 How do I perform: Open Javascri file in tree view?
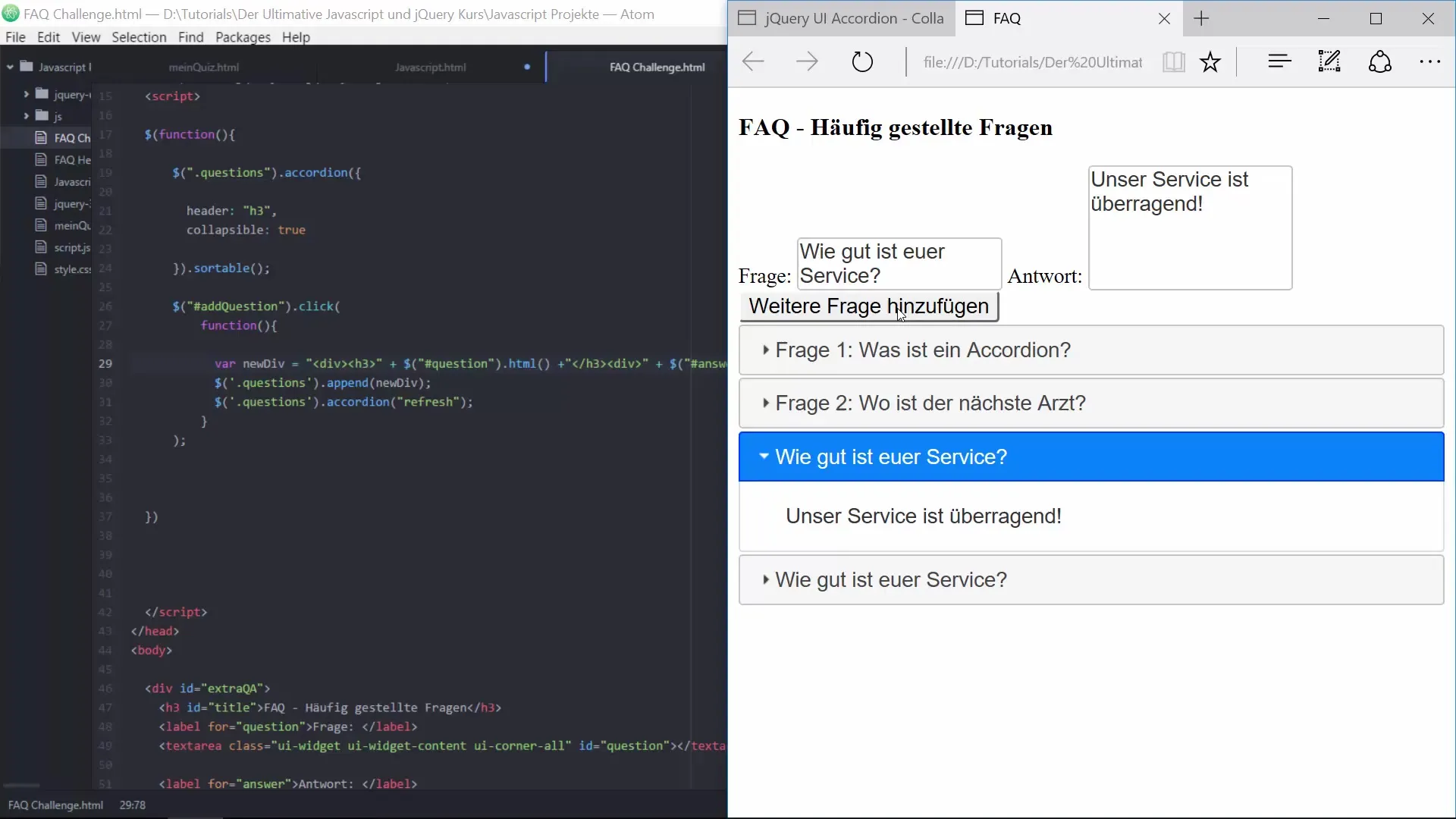72,182
